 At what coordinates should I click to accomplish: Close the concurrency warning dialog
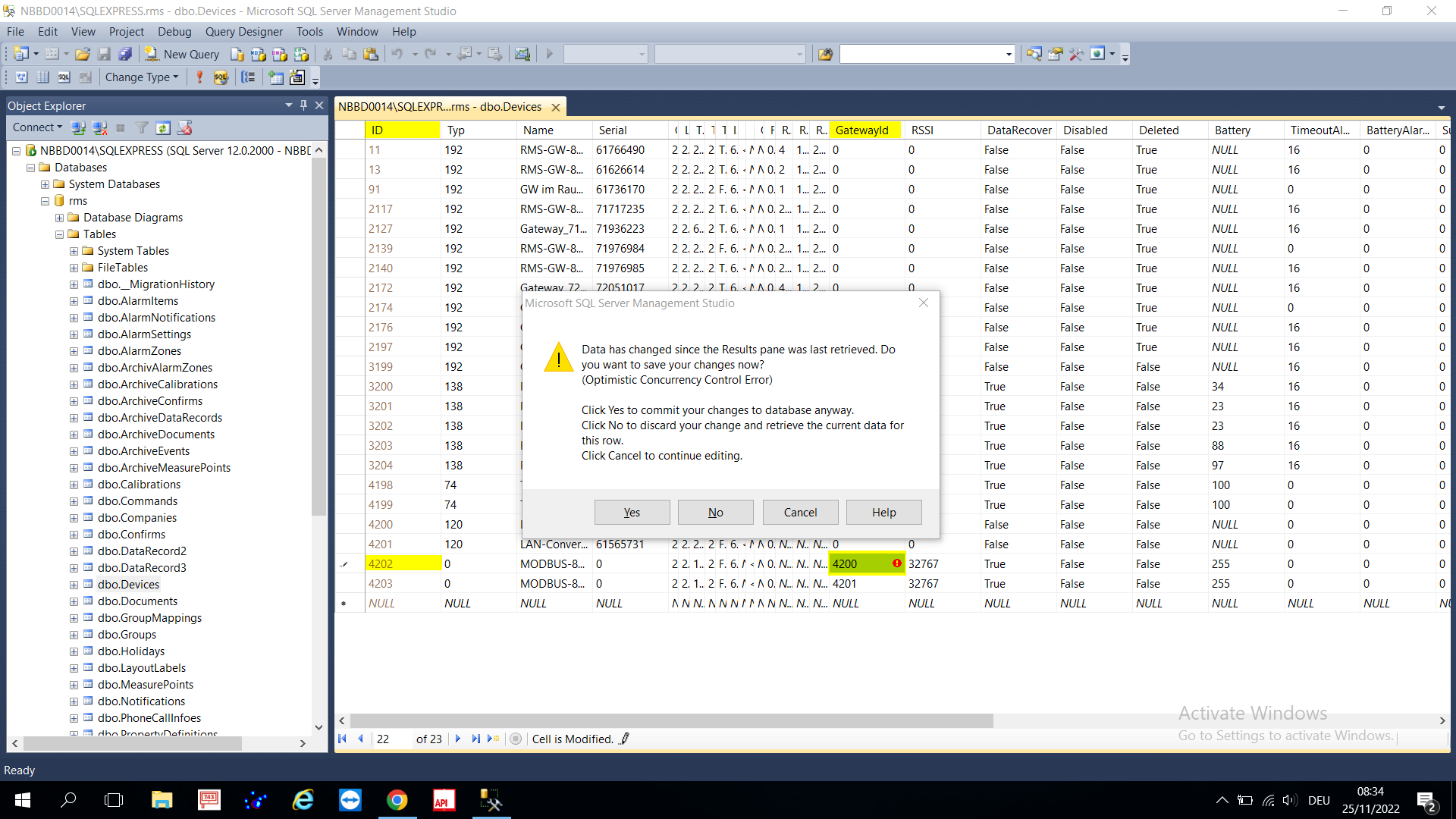point(923,303)
